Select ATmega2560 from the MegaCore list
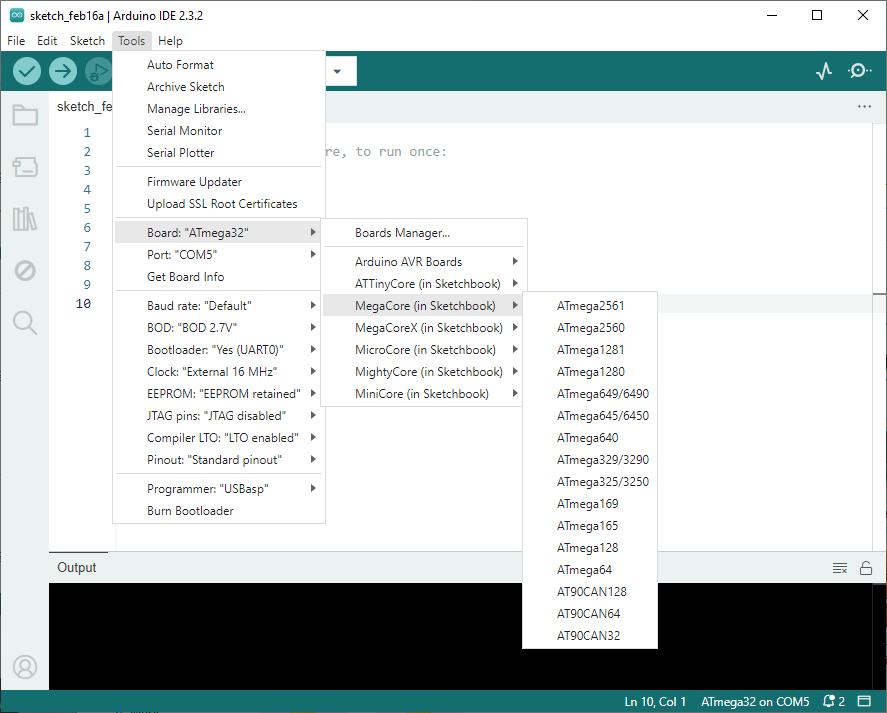The height and width of the screenshot is (713, 887). tap(590, 328)
